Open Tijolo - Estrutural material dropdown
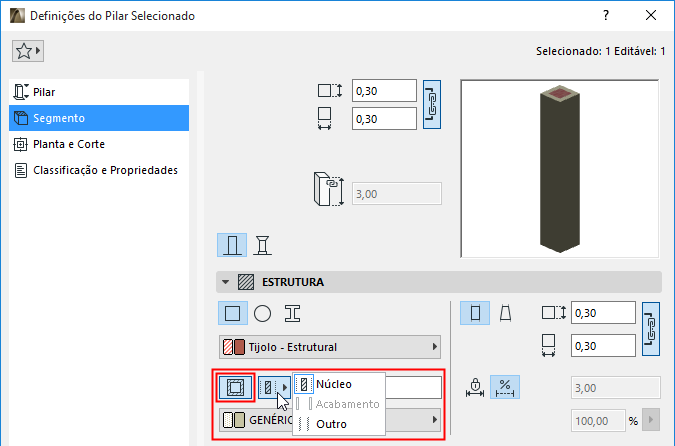Image resolution: width=675 pixels, height=446 pixels. click(330, 347)
